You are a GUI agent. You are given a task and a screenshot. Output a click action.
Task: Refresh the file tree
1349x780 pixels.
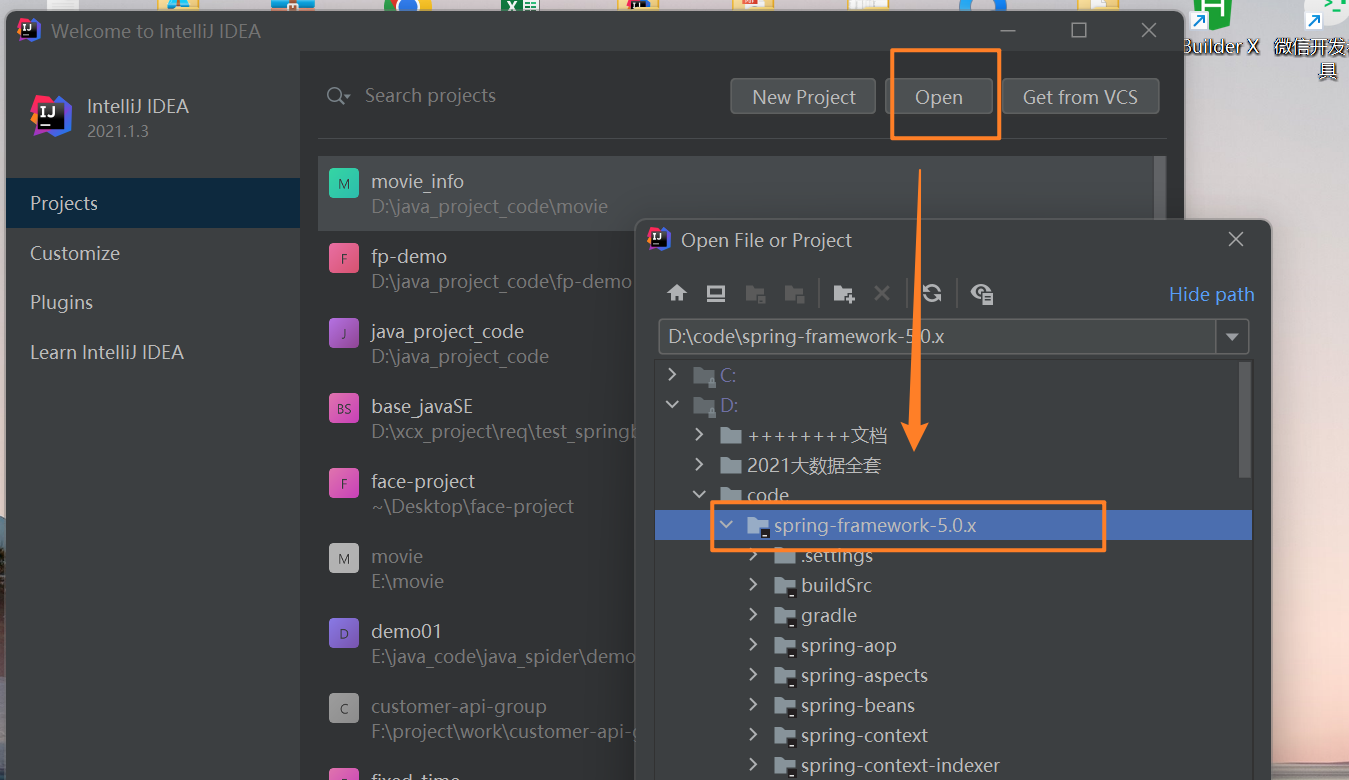[x=932, y=293]
